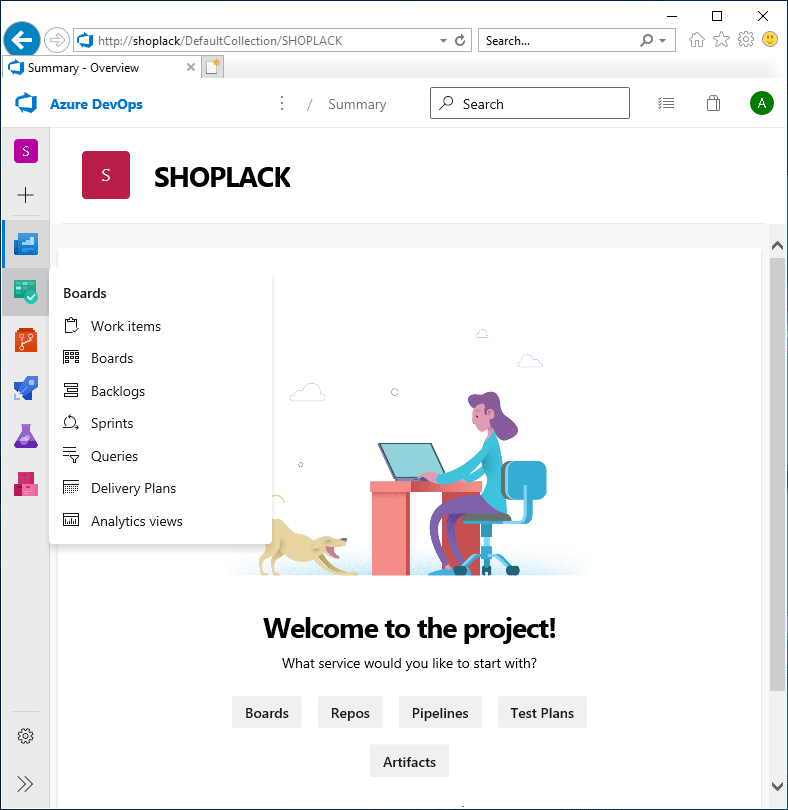788x810 pixels.
Task: Click the Work items clipboard icon
Action: point(71,325)
